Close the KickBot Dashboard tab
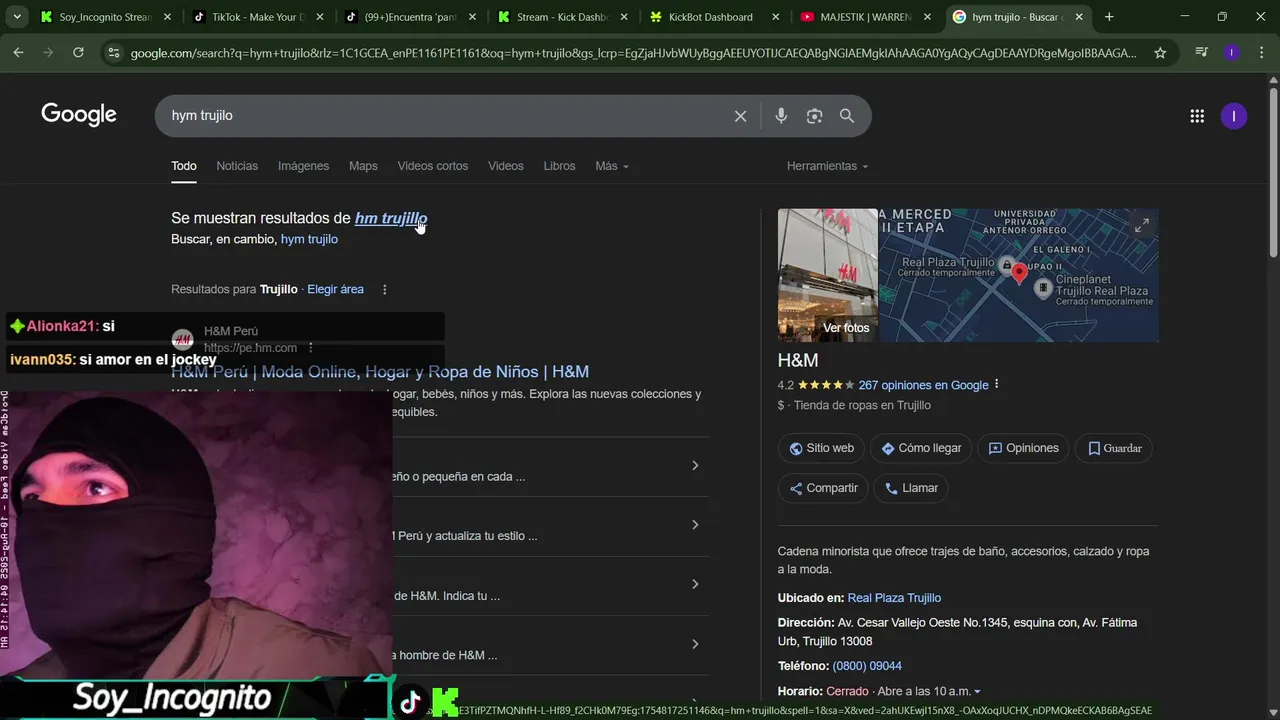This screenshot has height=720, width=1280. pos(775,17)
